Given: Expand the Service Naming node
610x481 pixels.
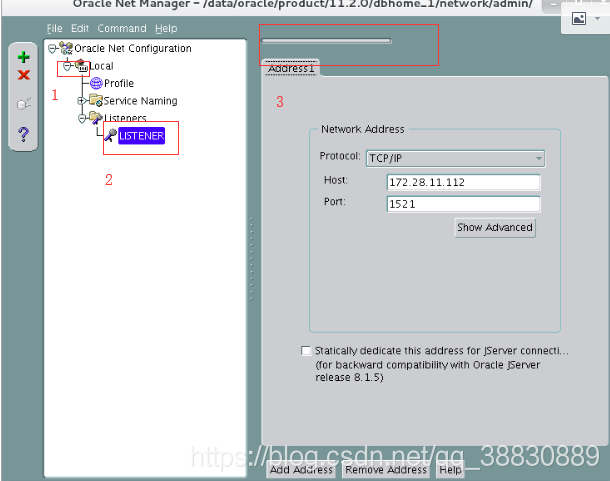Looking at the screenshot, I should coord(81,101).
